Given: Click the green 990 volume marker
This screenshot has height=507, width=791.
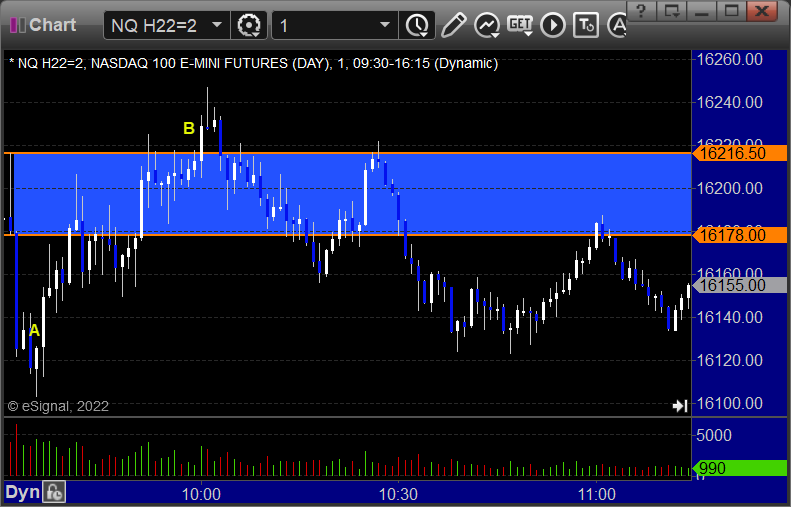Looking at the screenshot, I should (739, 468).
